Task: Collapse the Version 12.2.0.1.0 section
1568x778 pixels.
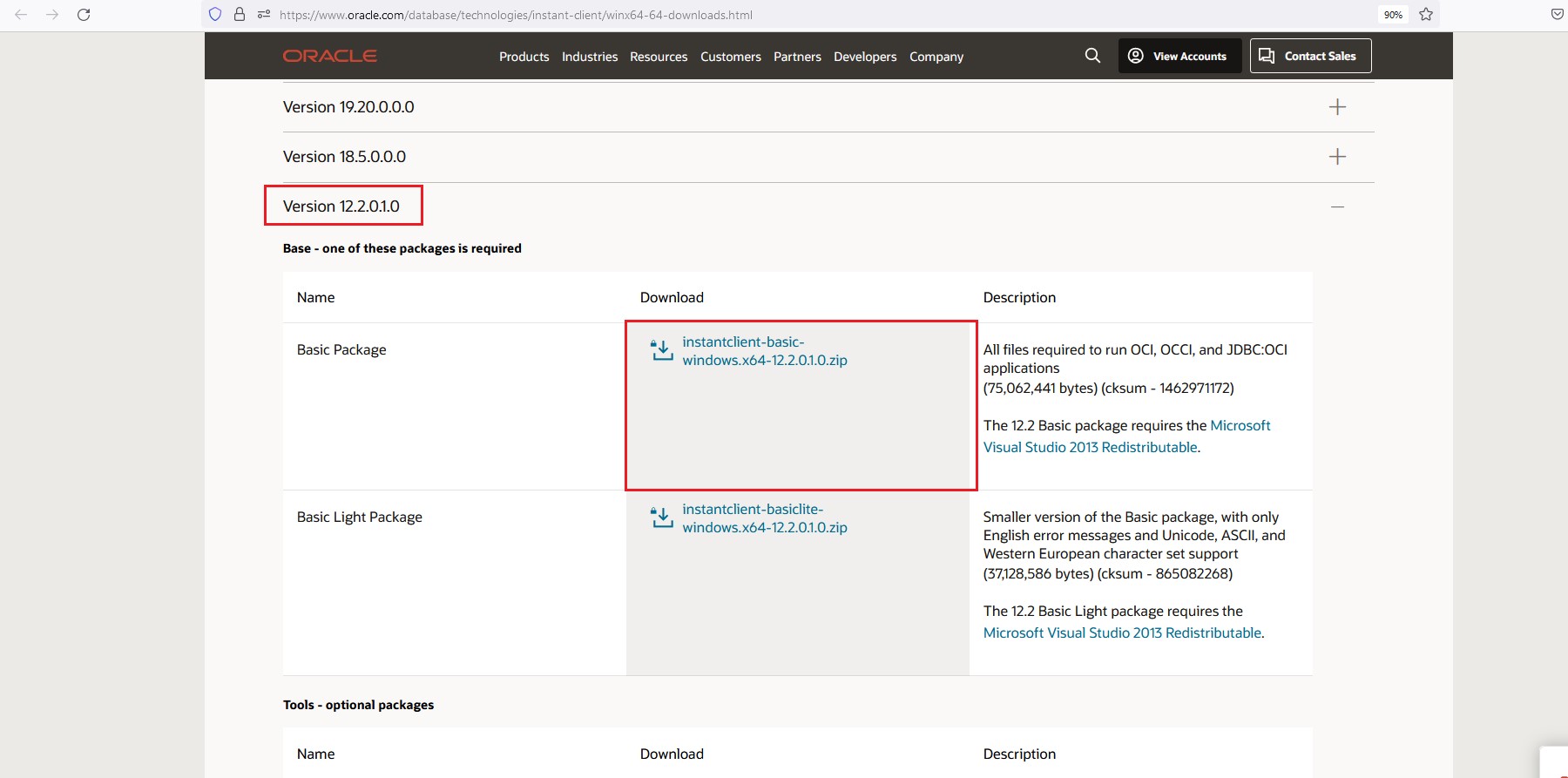Action: pyautogui.click(x=1337, y=206)
